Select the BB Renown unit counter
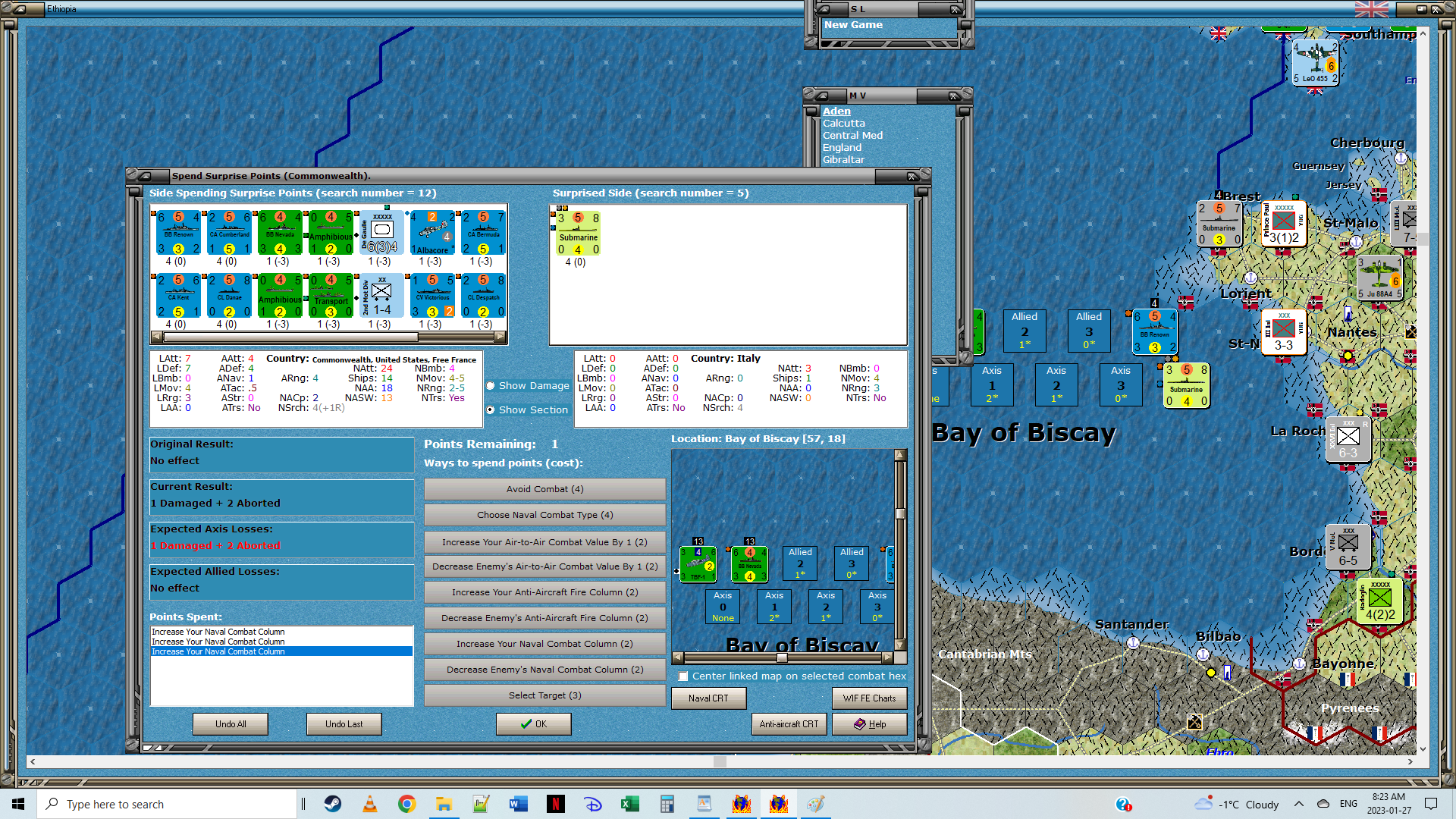Image resolution: width=1456 pixels, height=819 pixels. point(178,234)
